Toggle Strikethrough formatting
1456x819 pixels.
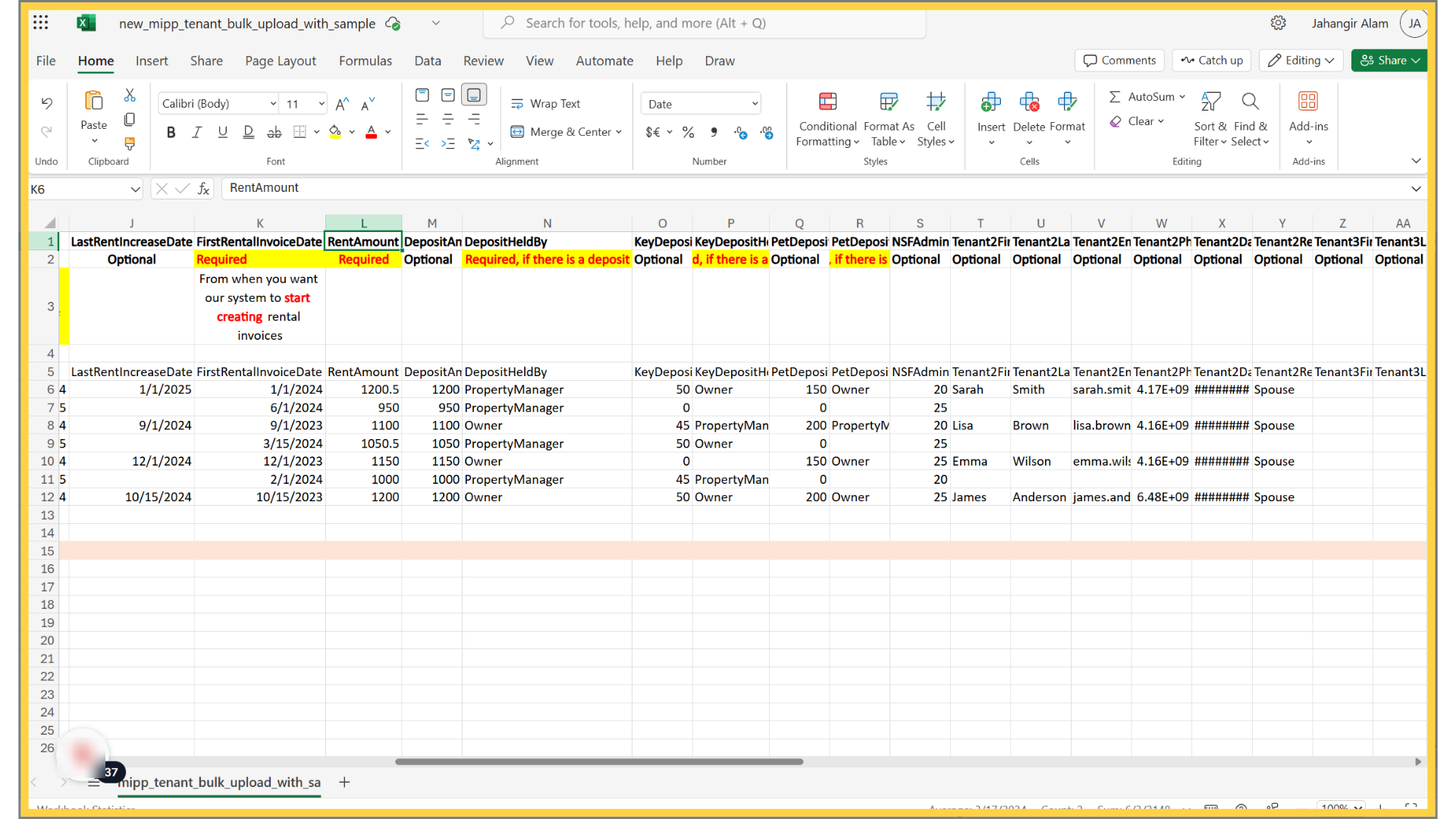[274, 133]
